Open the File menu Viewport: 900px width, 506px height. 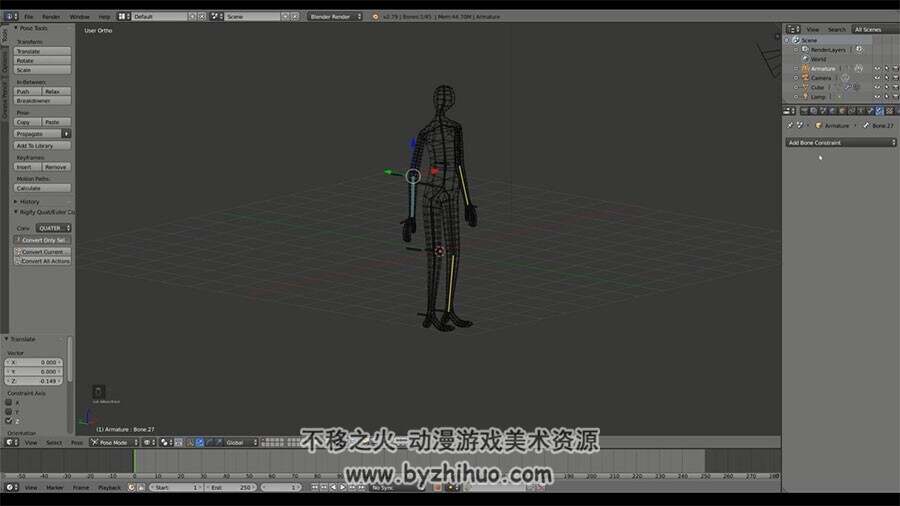[29, 17]
